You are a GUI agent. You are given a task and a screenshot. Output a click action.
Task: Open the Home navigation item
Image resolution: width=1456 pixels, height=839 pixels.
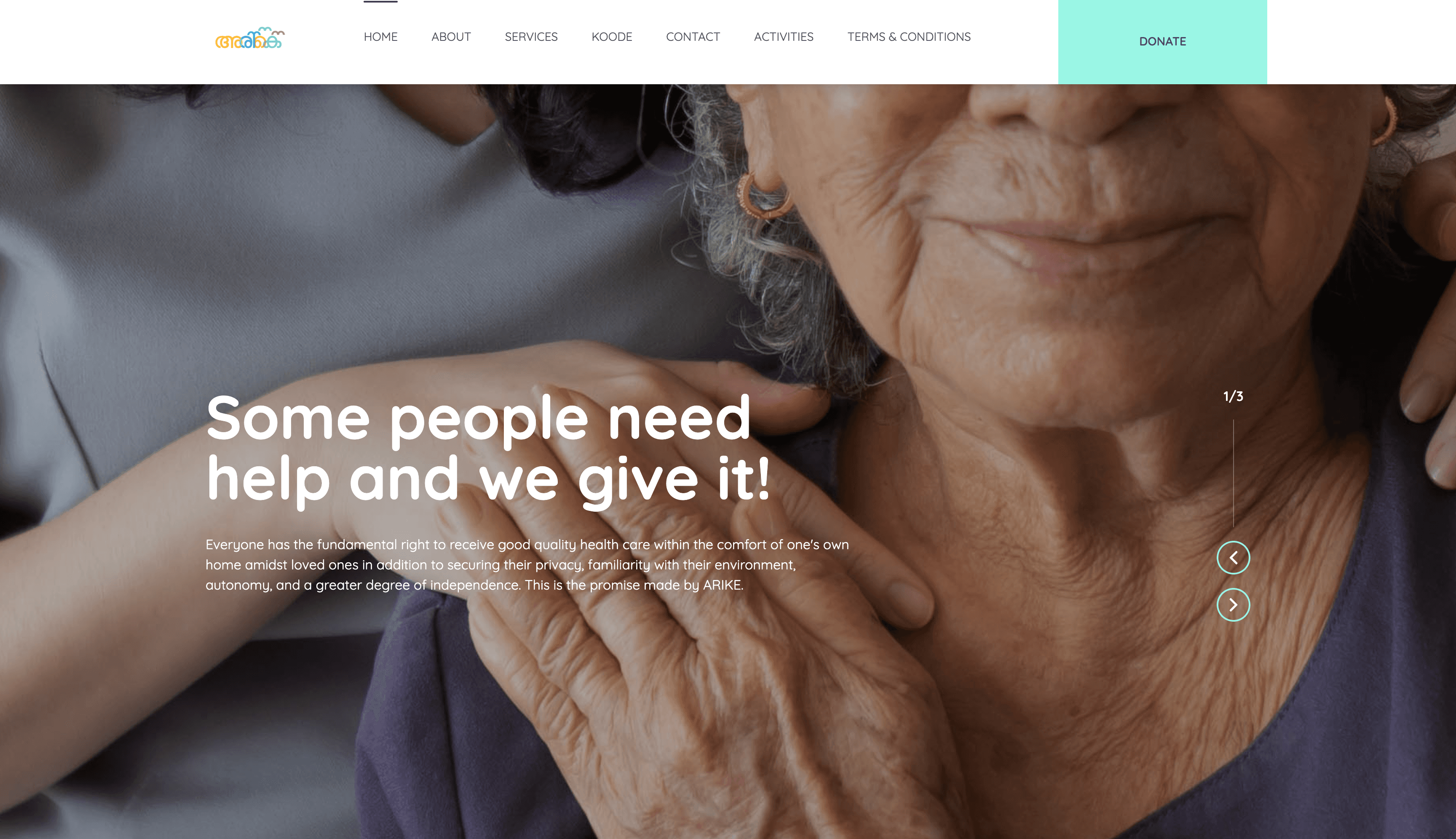380,37
